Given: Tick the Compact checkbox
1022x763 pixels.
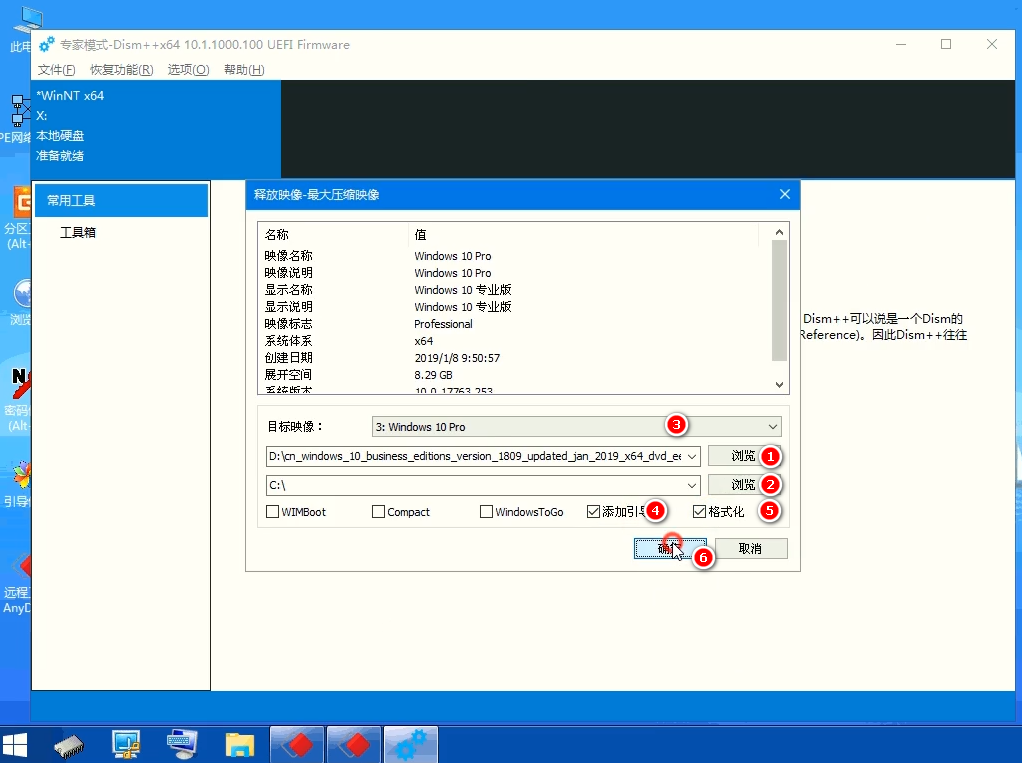Looking at the screenshot, I should tap(378, 512).
